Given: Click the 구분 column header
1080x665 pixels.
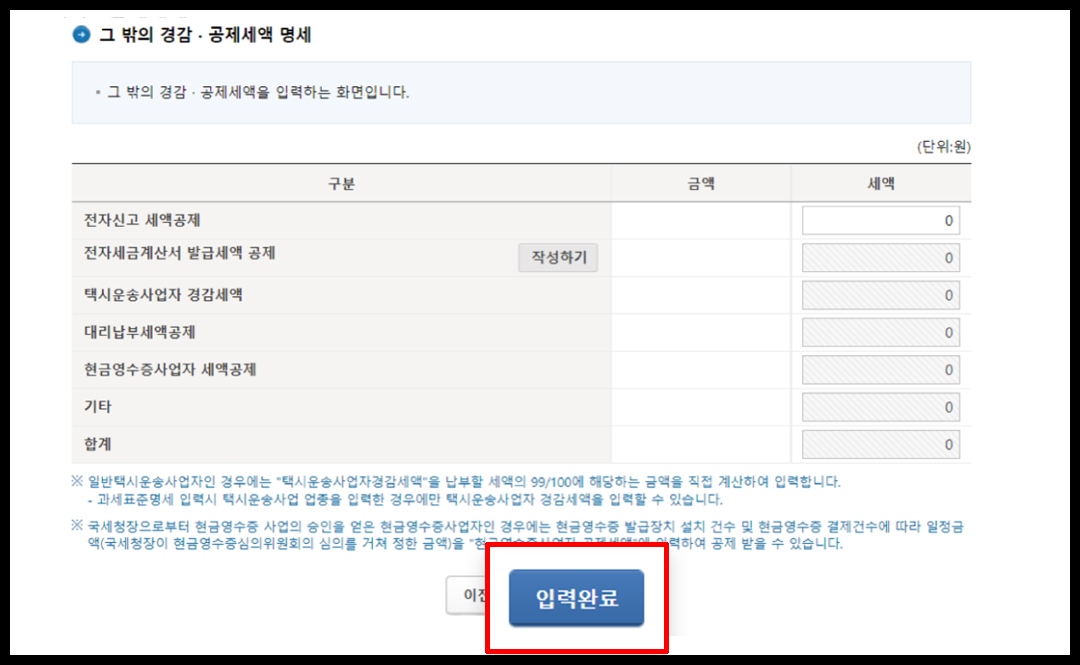Looking at the screenshot, I should [x=340, y=182].
